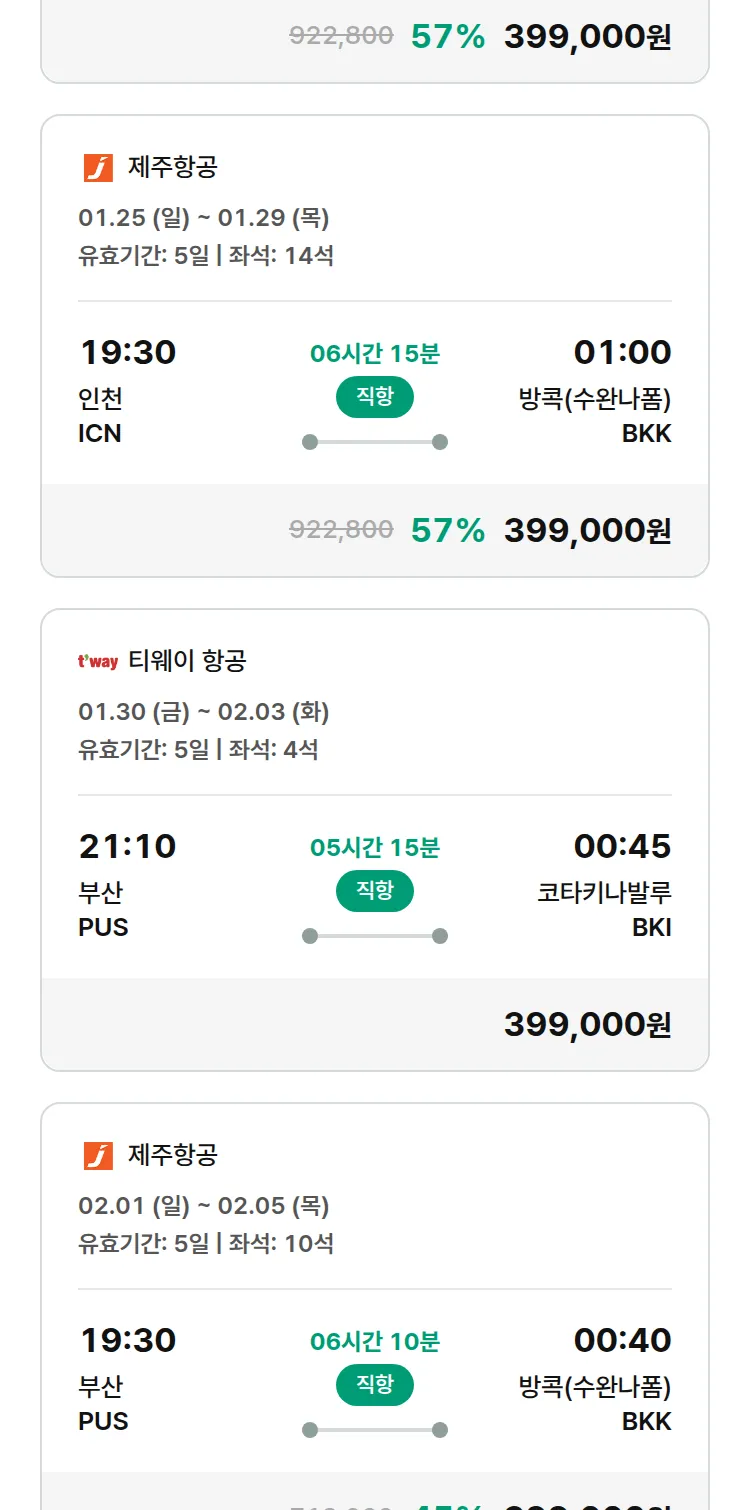750x1510 pixels.
Task: Tap the 57% discount below the Incheon–Bangkok flight
Action: click(447, 530)
